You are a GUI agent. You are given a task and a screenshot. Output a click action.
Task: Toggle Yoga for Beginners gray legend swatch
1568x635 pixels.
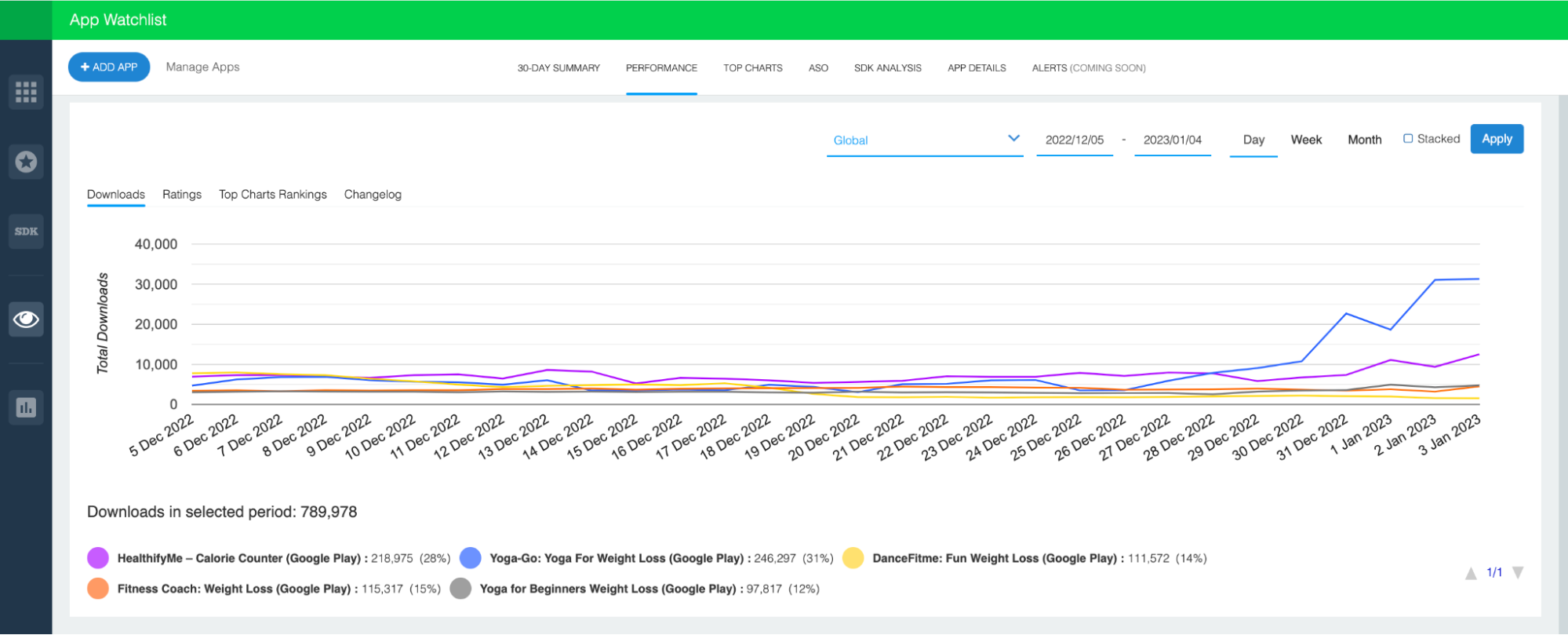461,589
